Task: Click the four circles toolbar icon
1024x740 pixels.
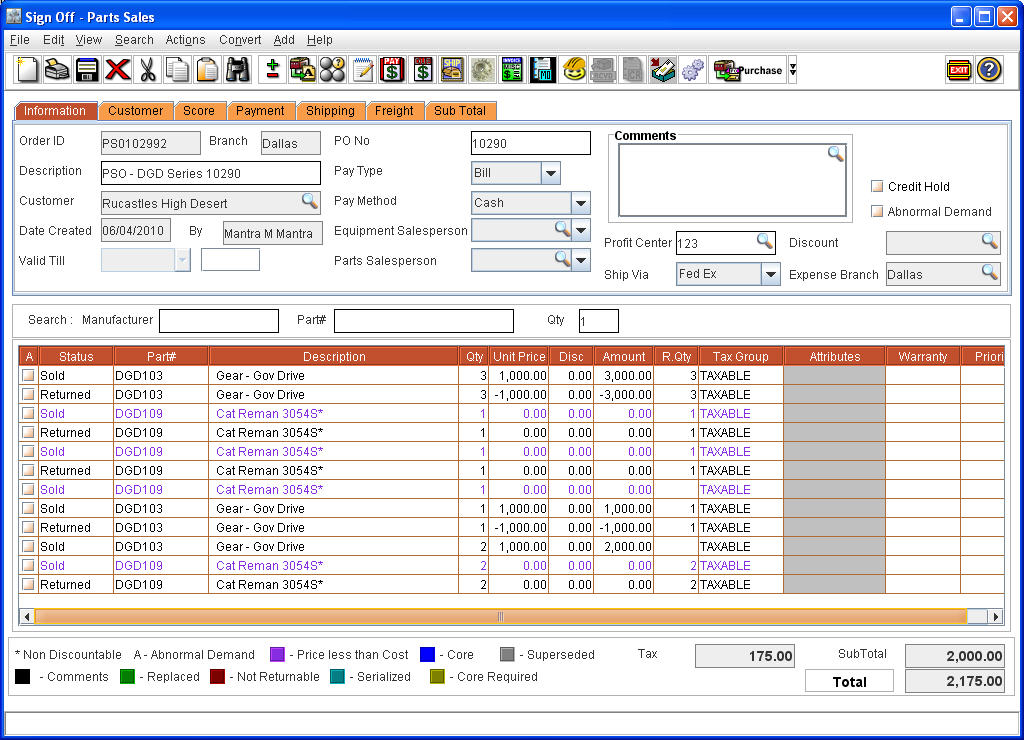Action: tap(332, 70)
